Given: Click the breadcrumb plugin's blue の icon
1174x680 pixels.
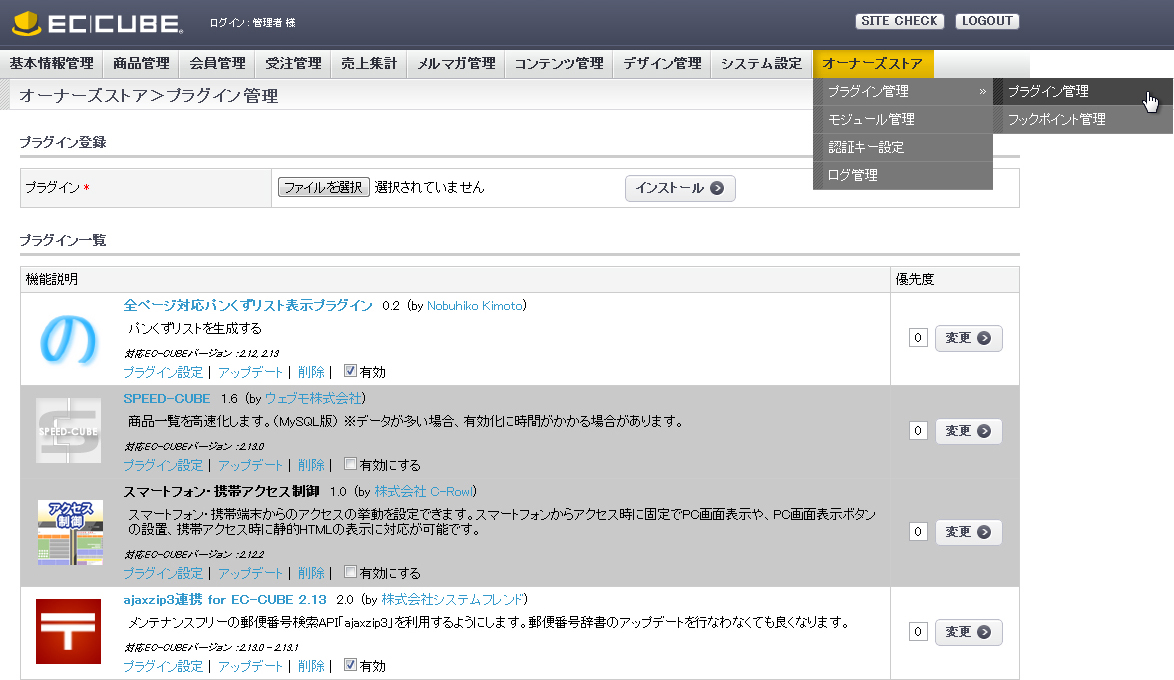Looking at the screenshot, I should [x=69, y=338].
